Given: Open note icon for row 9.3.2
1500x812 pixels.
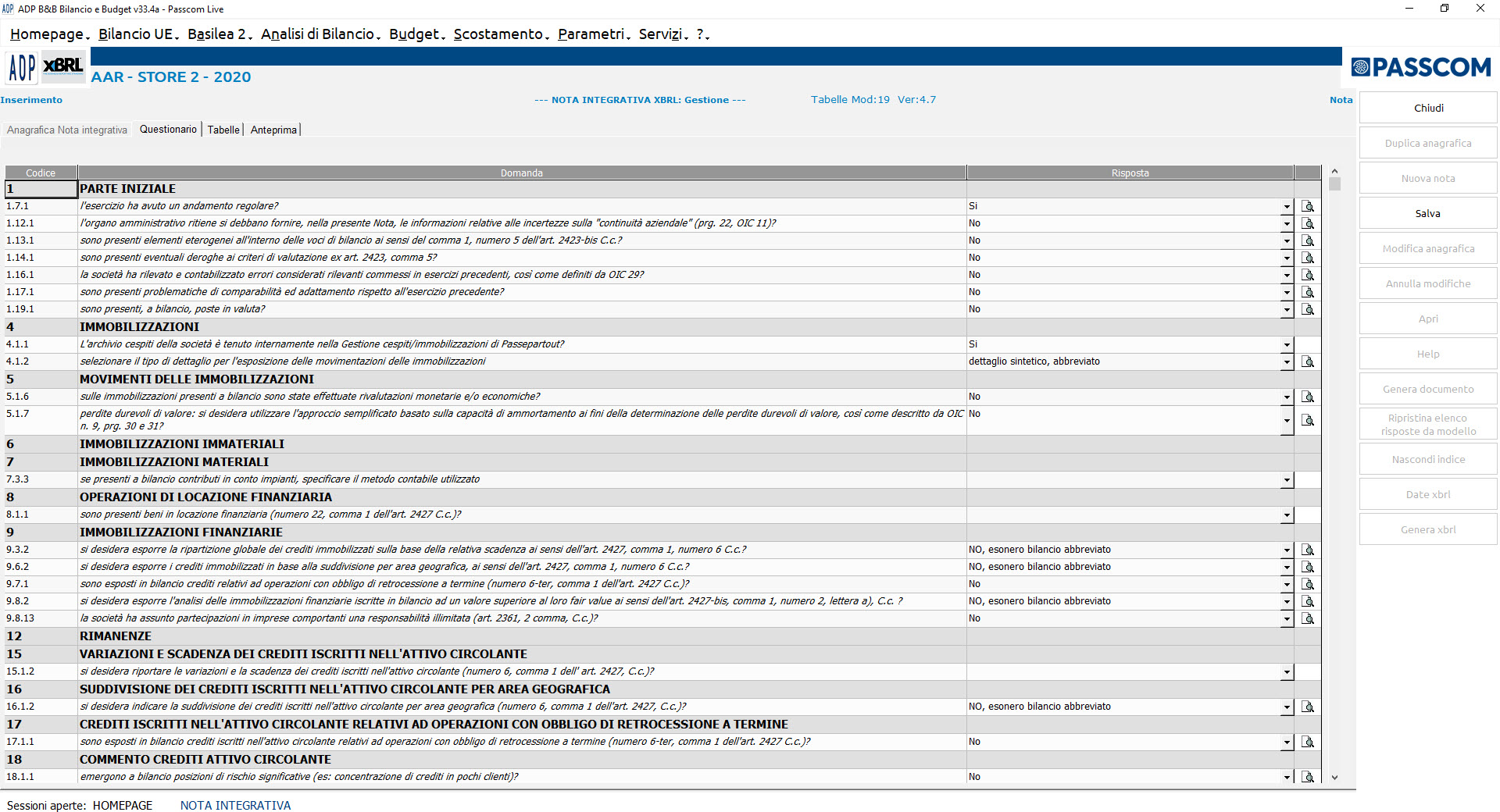Looking at the screenshot, I should [1308, 550].
